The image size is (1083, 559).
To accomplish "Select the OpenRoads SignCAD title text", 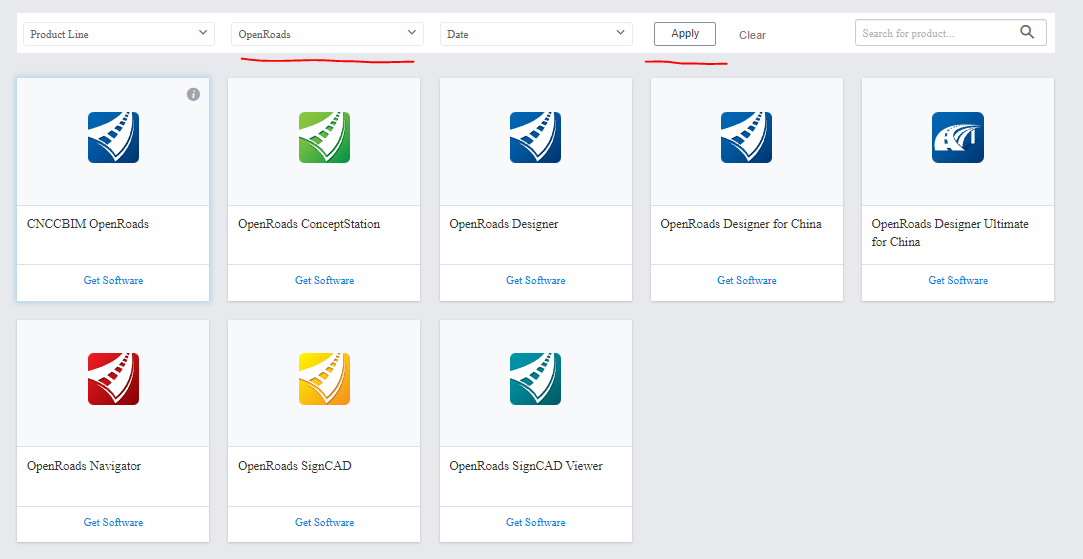I will 295,466.
